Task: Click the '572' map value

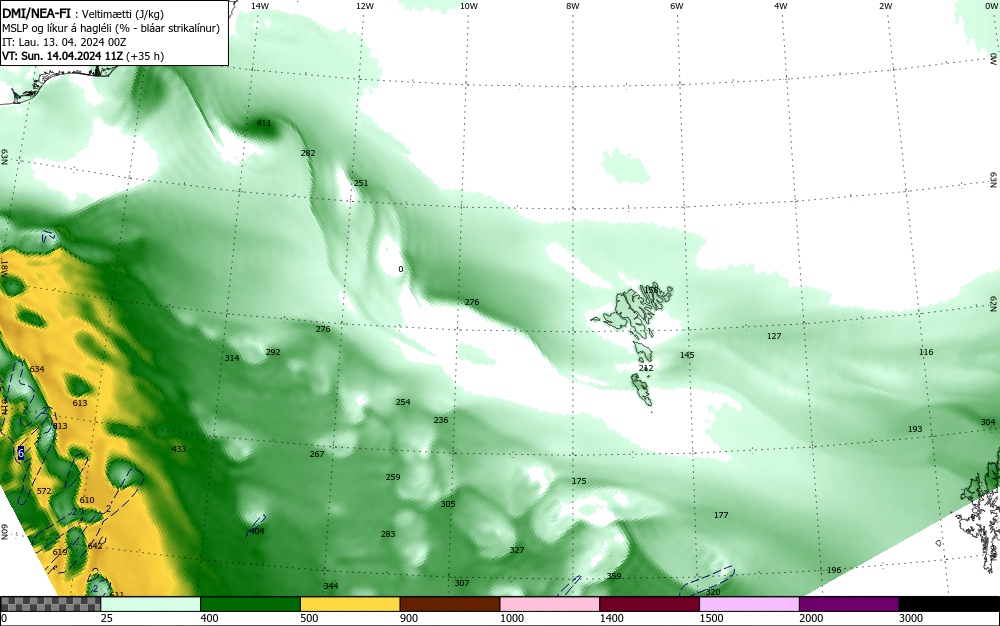Action: point(44,491)
